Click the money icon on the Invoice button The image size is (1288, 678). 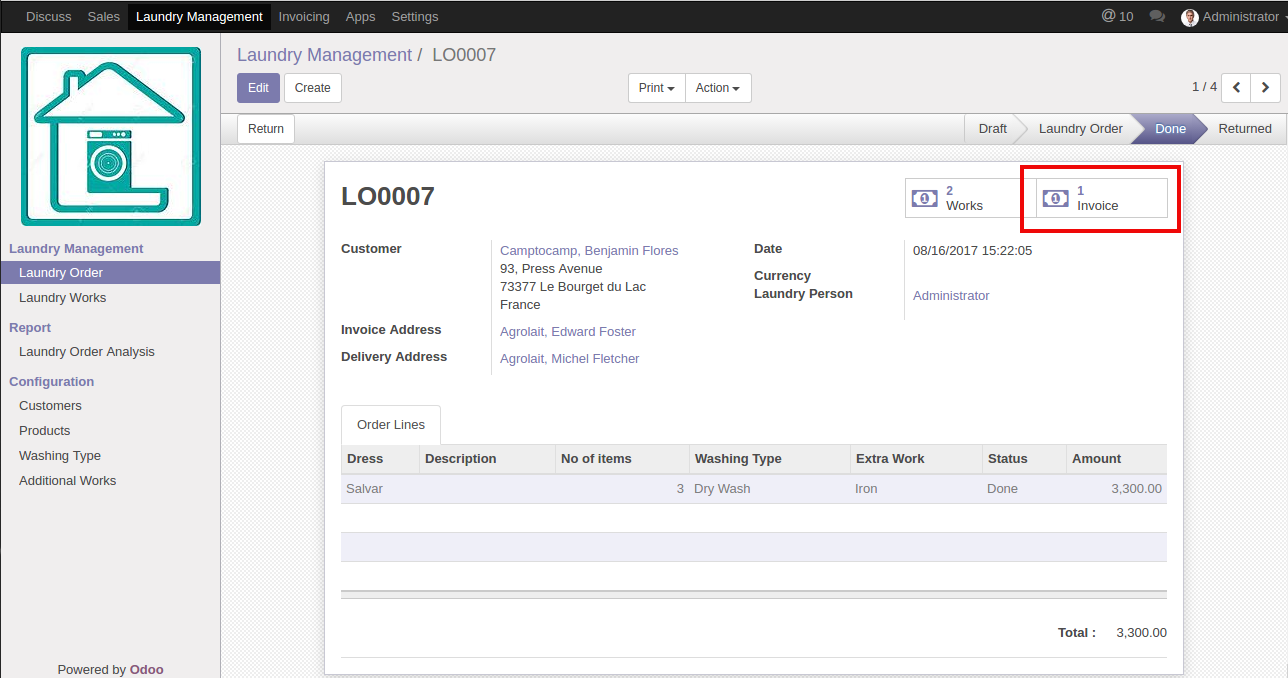(1055, 198)
